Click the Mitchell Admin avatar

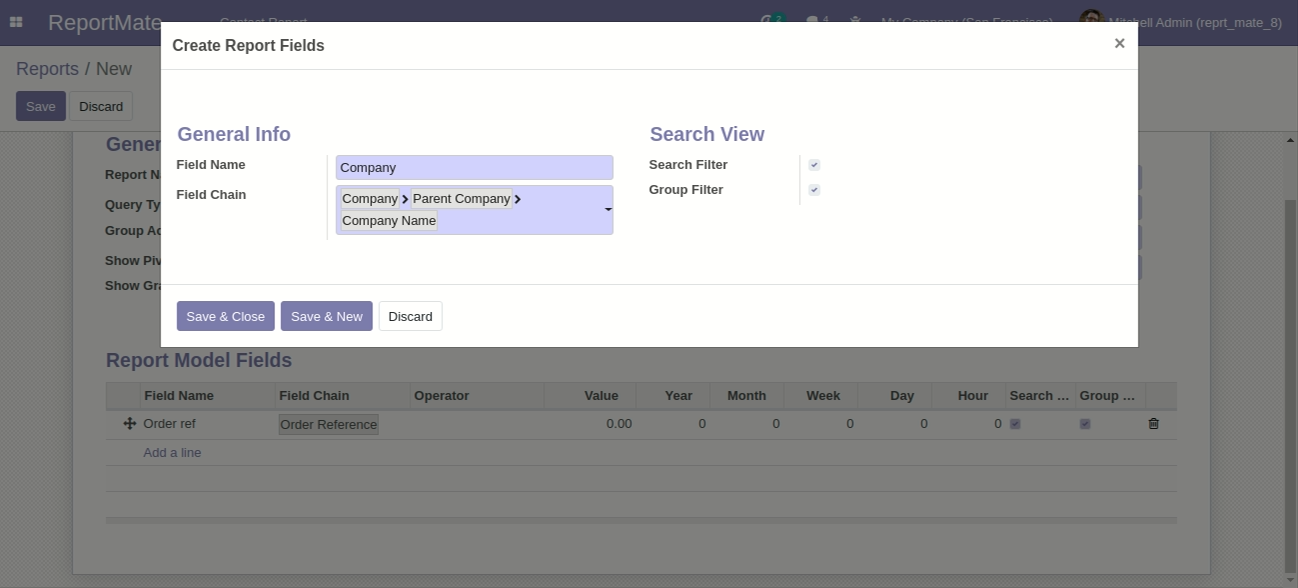pyautogui.click(x=1090, y=21)
